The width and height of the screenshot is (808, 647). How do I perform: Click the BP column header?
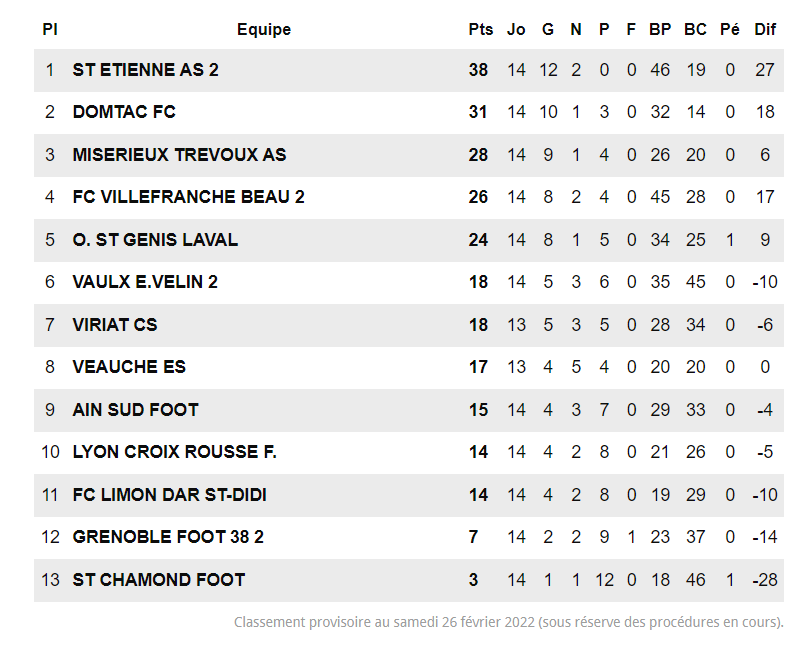(x=660, y=29)
